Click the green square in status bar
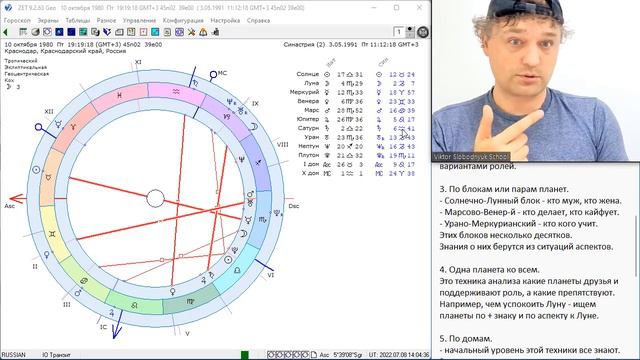 coord(244,355)
